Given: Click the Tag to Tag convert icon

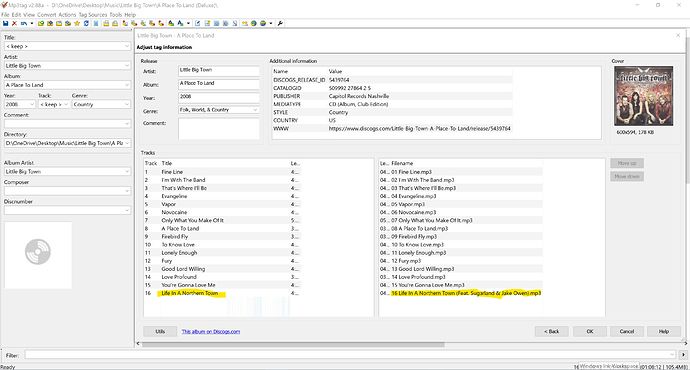Looking at the screenshot, I should [161, 23].
